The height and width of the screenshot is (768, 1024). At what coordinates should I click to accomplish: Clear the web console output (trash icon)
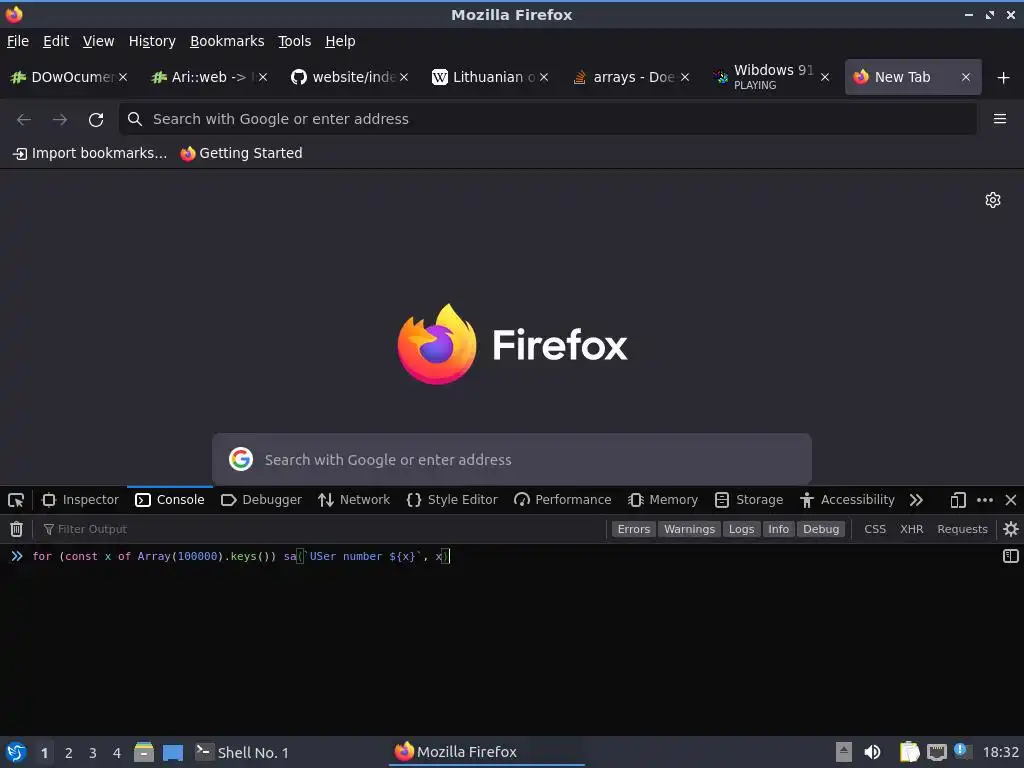[x=16, y=529]
